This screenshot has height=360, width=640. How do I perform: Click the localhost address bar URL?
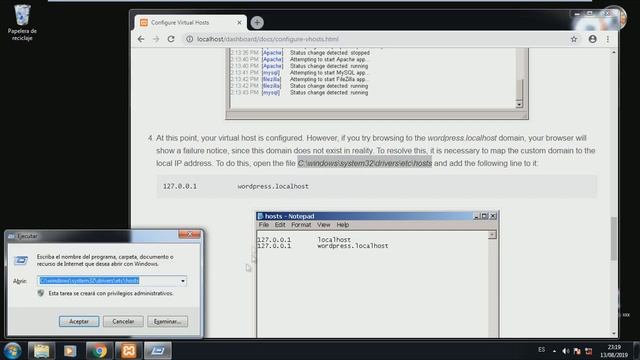(x=268, y=39)
